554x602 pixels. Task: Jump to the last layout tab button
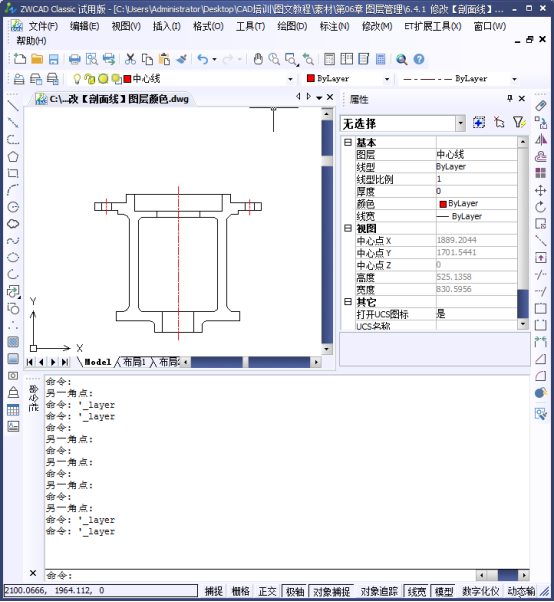(65, 362)
